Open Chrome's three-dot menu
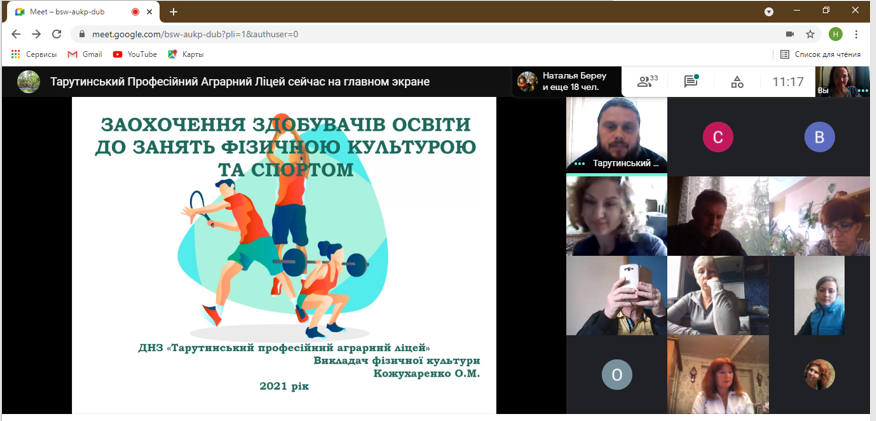Image resolution: width=876 pixels, height=421 pixels. pos(857,34)
